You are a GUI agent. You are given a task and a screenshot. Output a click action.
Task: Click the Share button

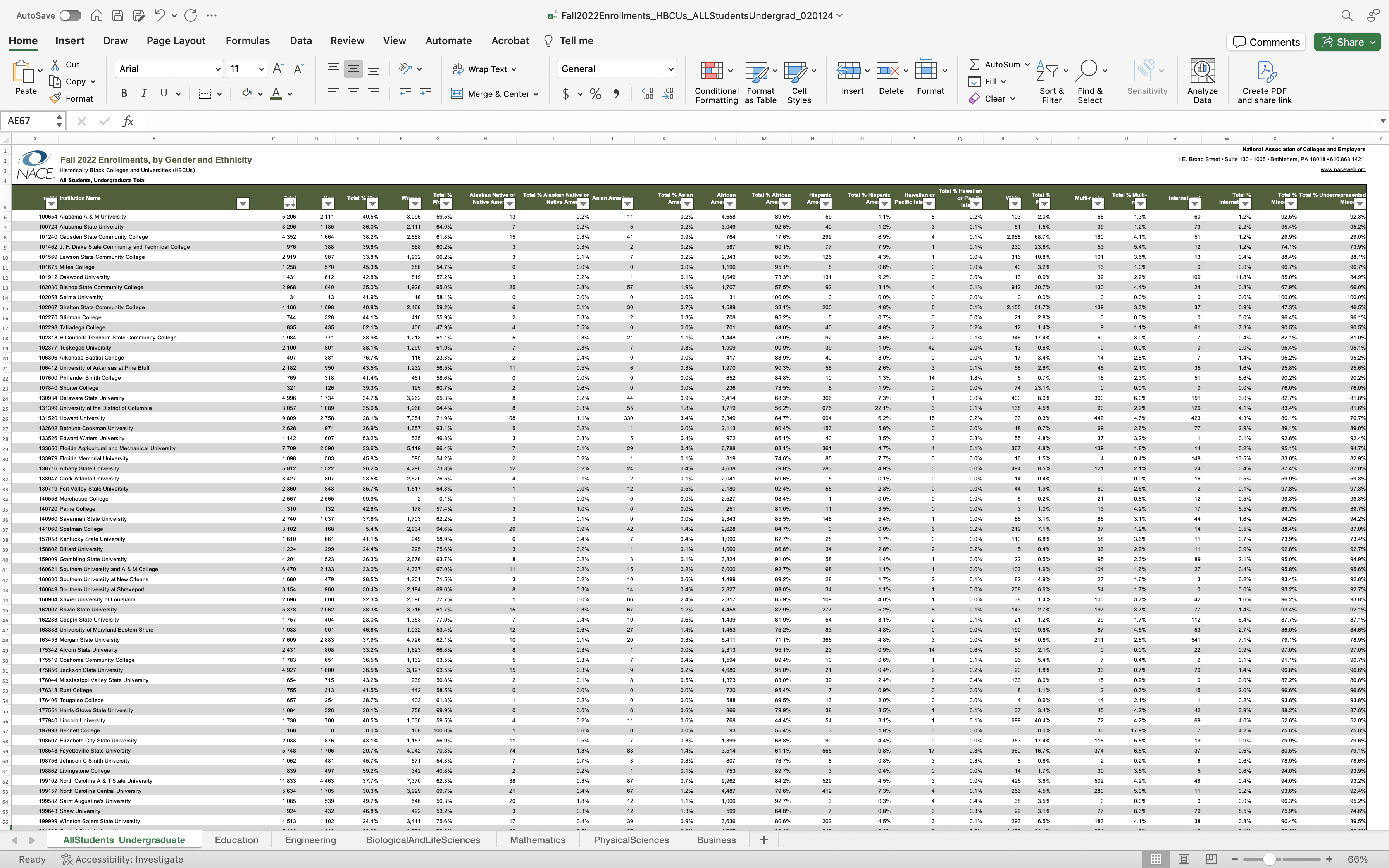(x=1347, y=42)
